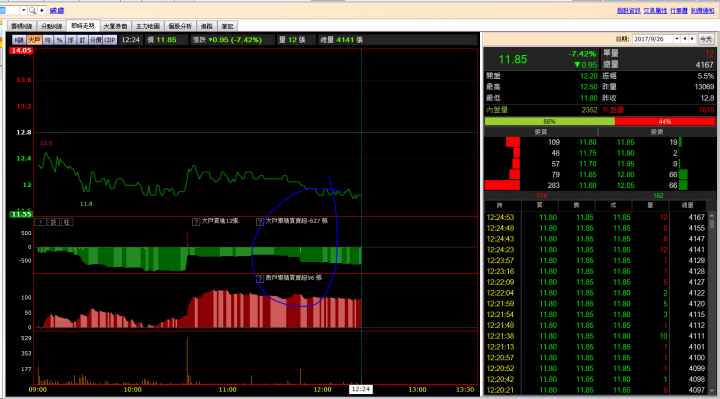Click the 設 settings button in indicator panel
The height and width of the screenshot is (399, 720).
point(54,222)
